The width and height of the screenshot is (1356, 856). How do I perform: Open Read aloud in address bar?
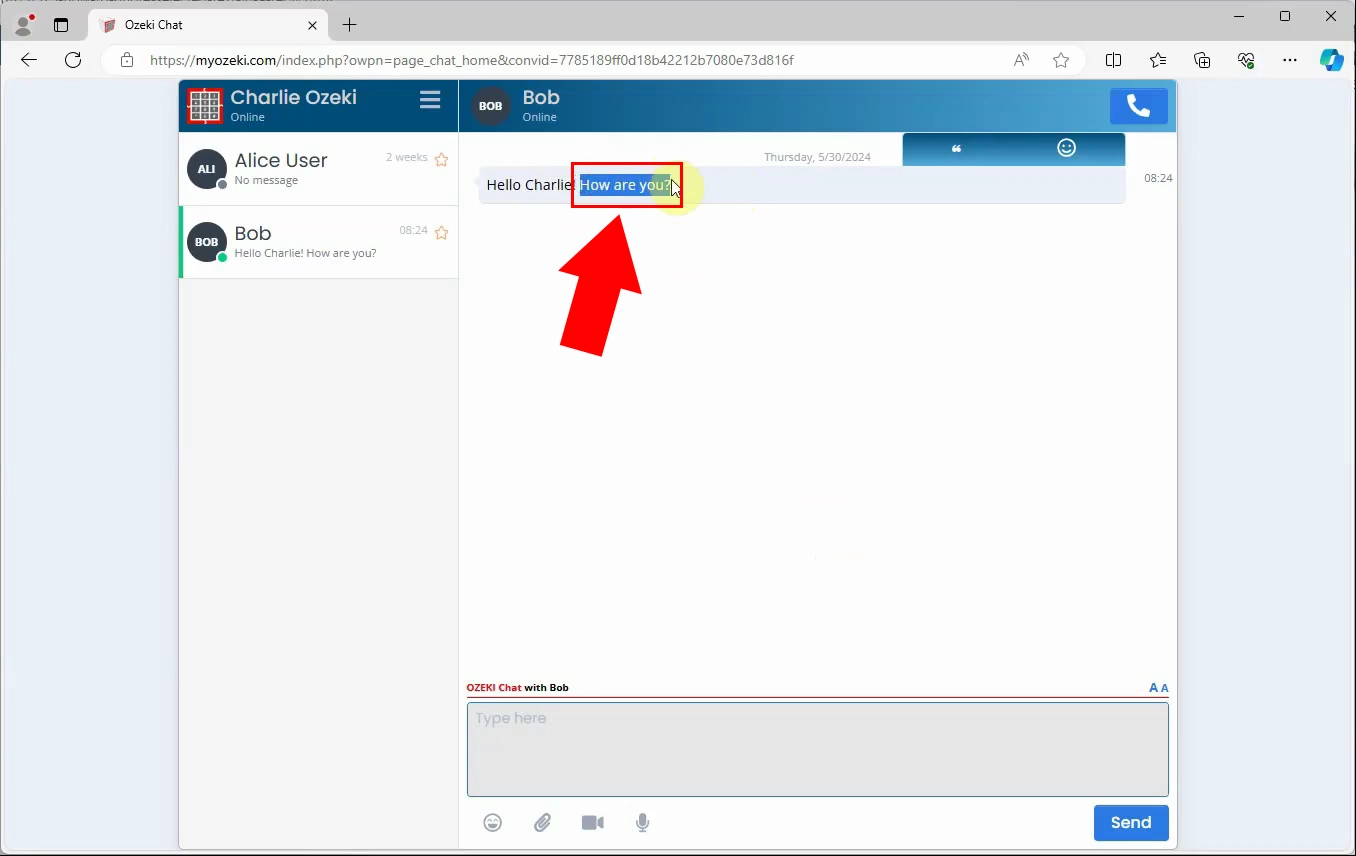tap(1021, 60)
